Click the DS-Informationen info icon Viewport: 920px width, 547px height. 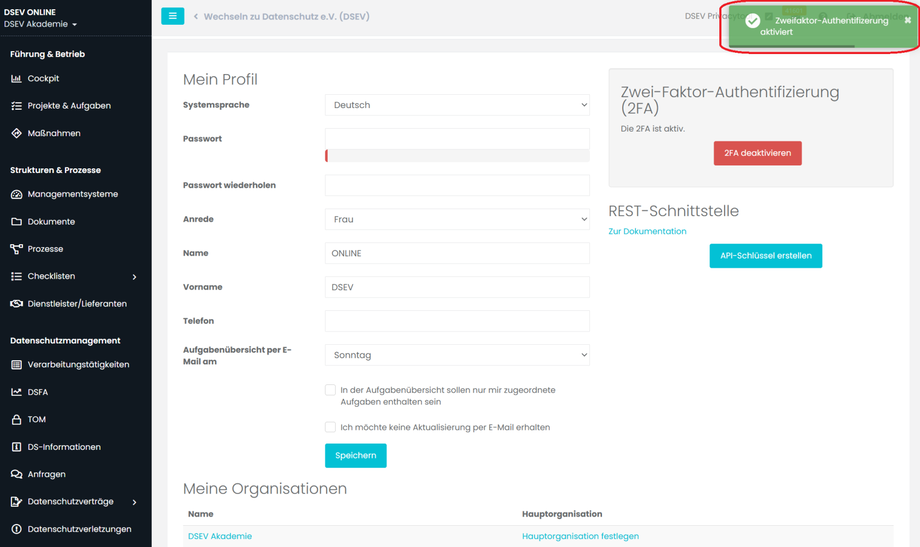pyautogui.click(x=16, y=447)
